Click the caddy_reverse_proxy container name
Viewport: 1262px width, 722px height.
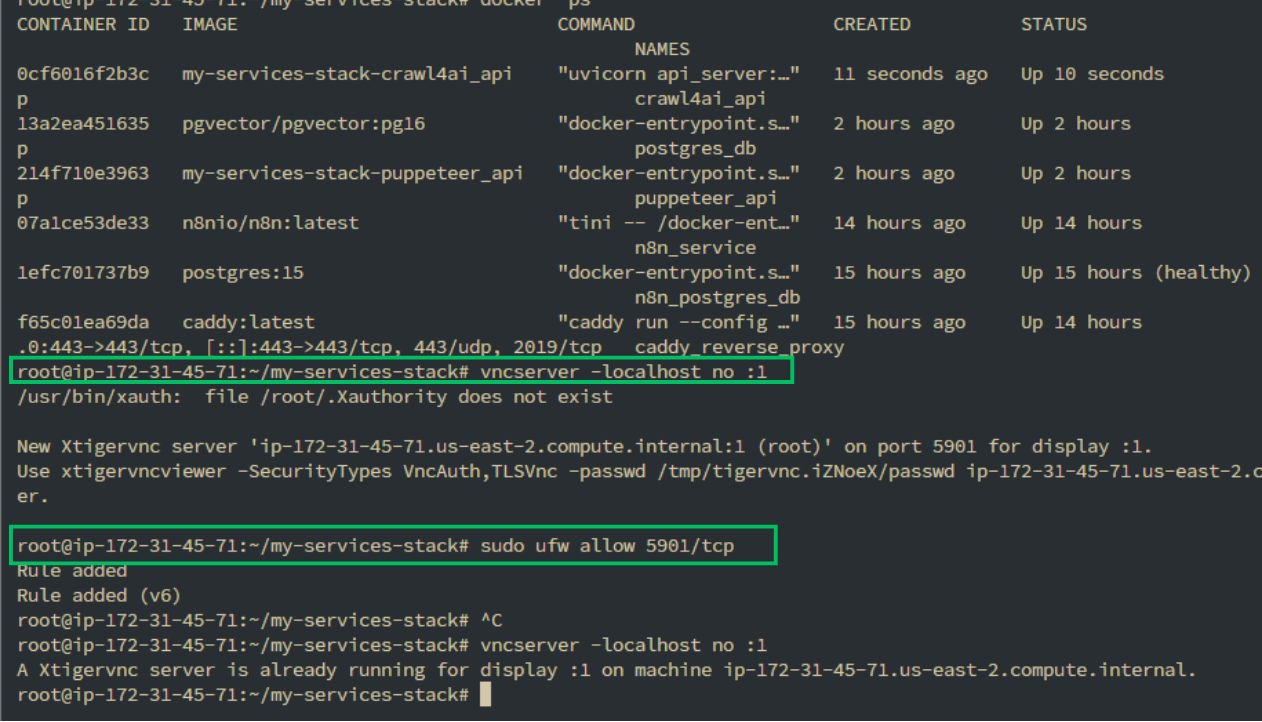coord(739,347)
